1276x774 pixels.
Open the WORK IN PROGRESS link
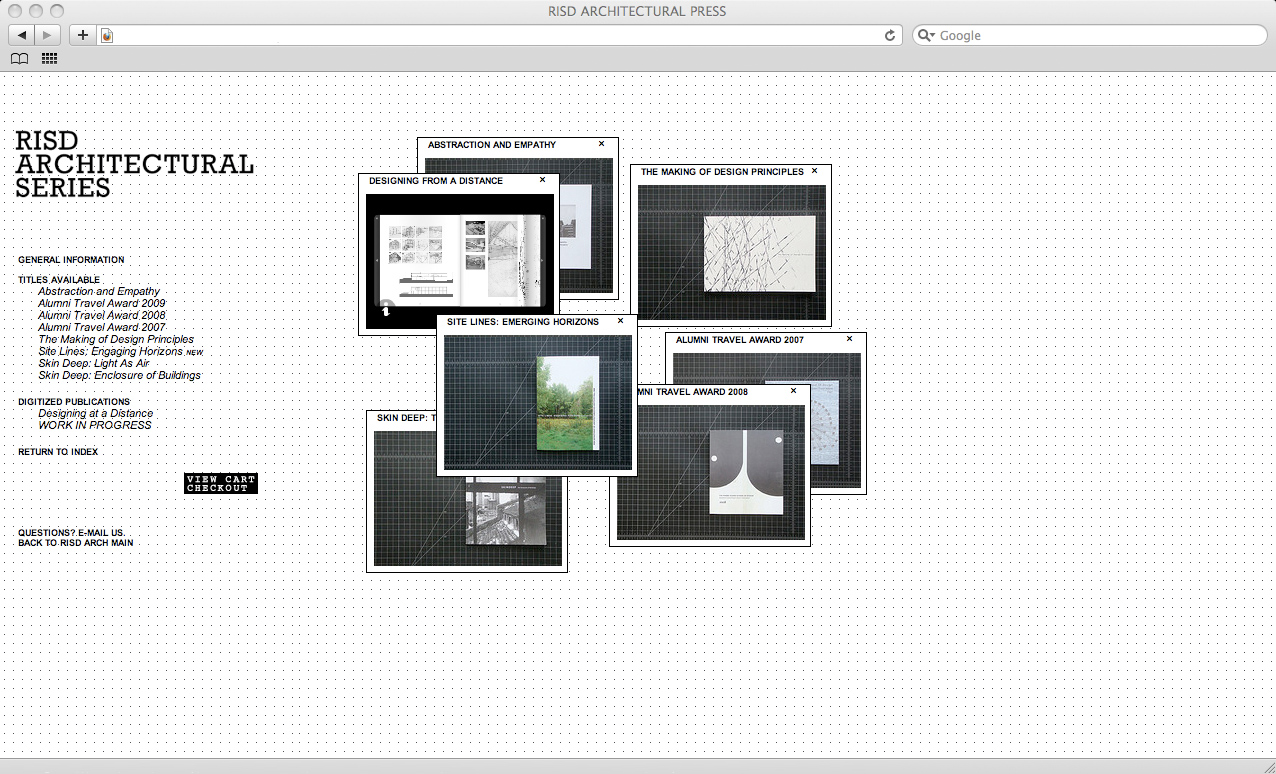(95, 425)
